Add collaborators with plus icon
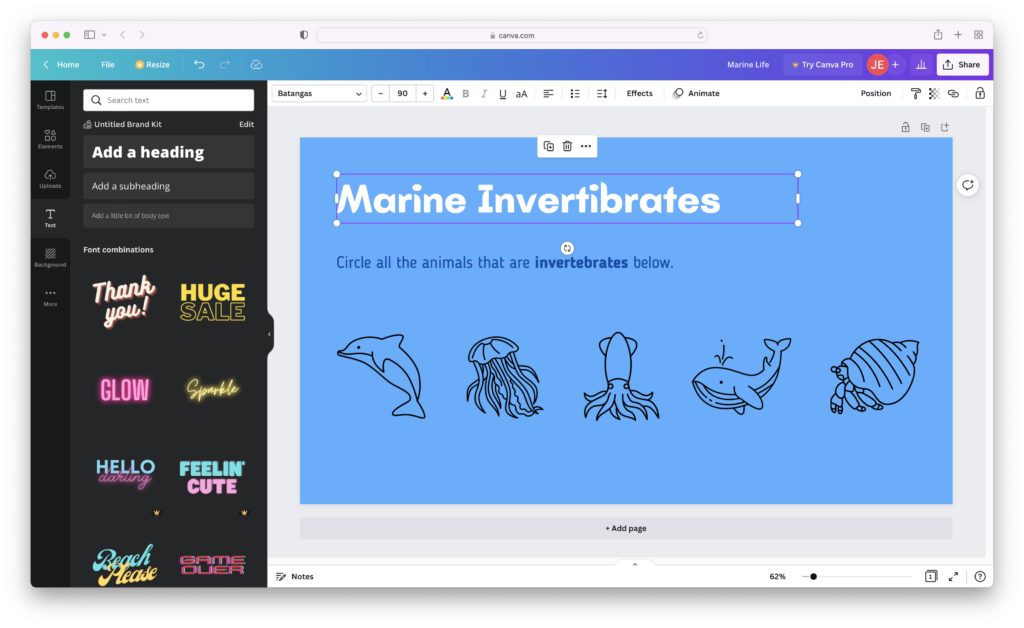The height and width of the screenshot is (628, 1024). [x=895, y=65]
